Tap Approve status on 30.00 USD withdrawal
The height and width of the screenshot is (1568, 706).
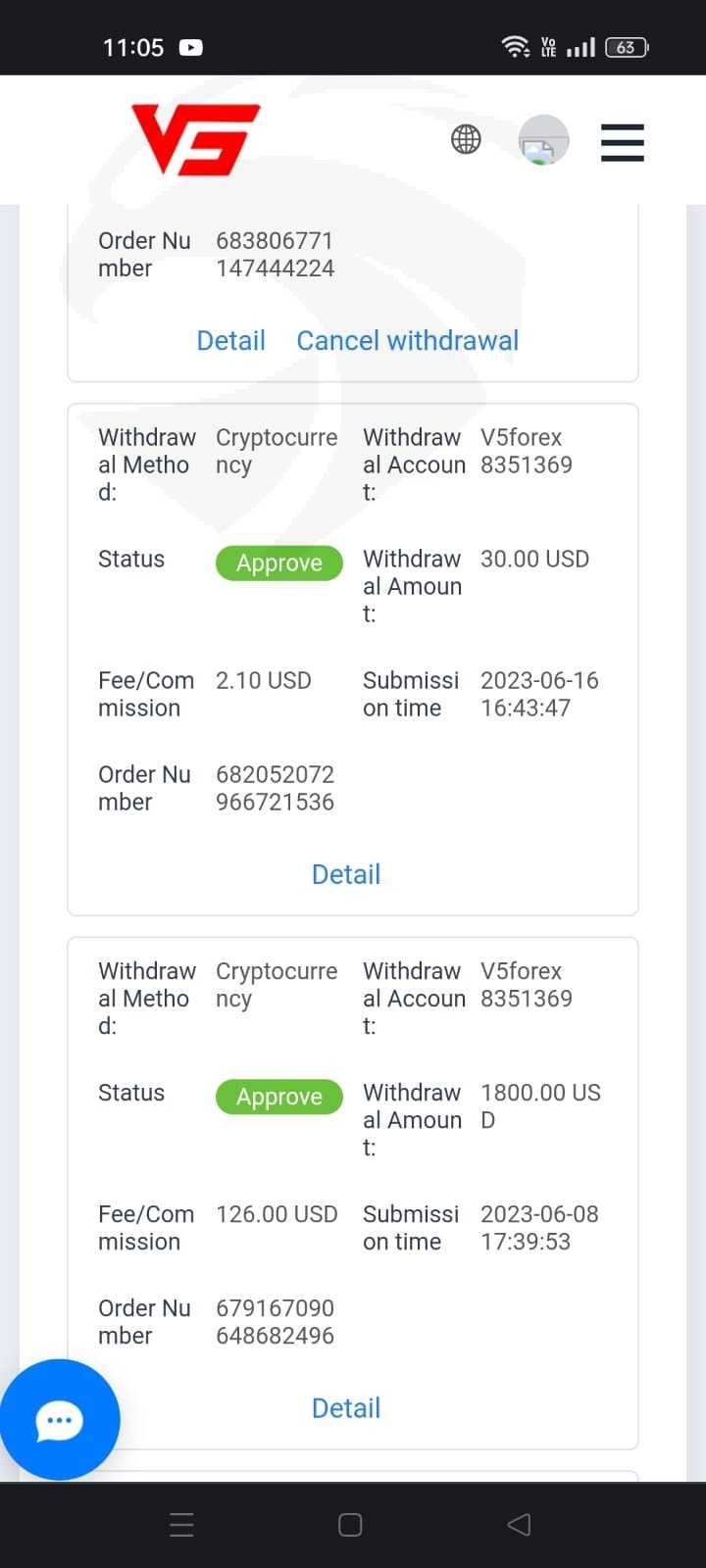tap(279, 563)
